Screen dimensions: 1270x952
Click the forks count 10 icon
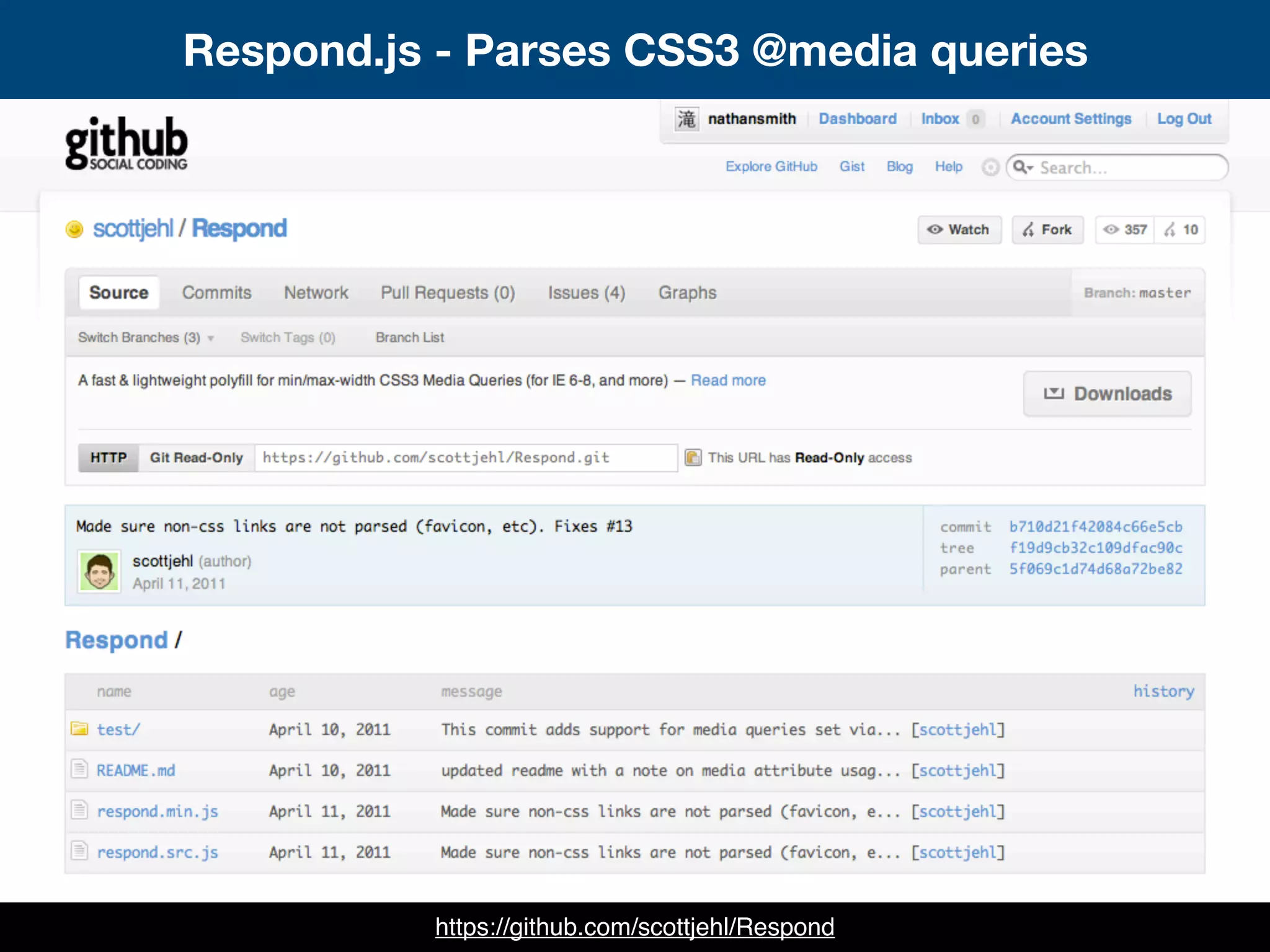tap(1170, 230)
